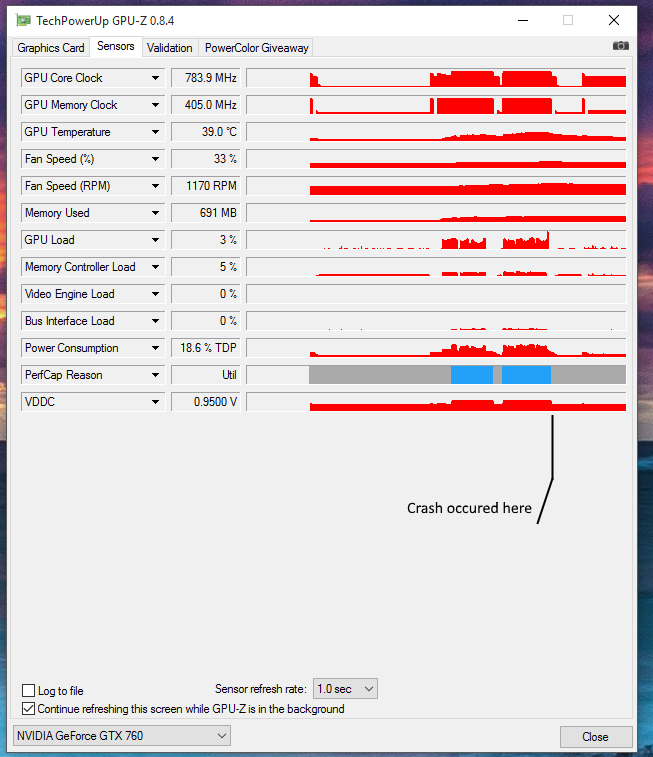Viewport: 653px width, 757px height.
Task: Expand the Memory Used sensor dropdown
Action: tap(155, 213)
